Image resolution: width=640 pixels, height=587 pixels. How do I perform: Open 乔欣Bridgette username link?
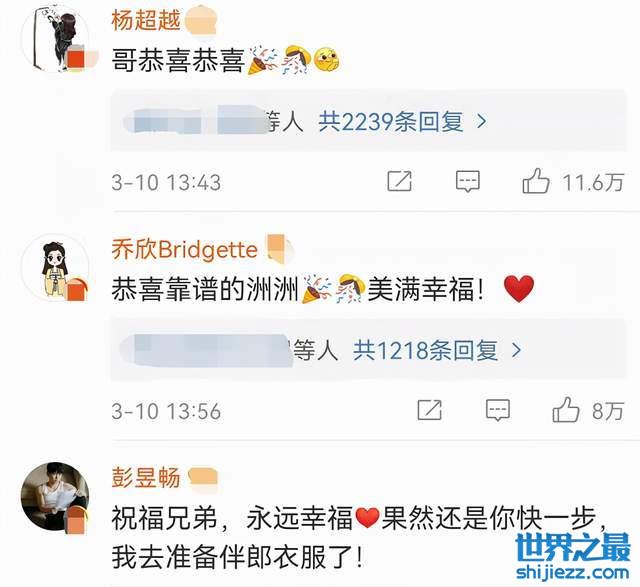pyautogui.click(x=184, y=249)
